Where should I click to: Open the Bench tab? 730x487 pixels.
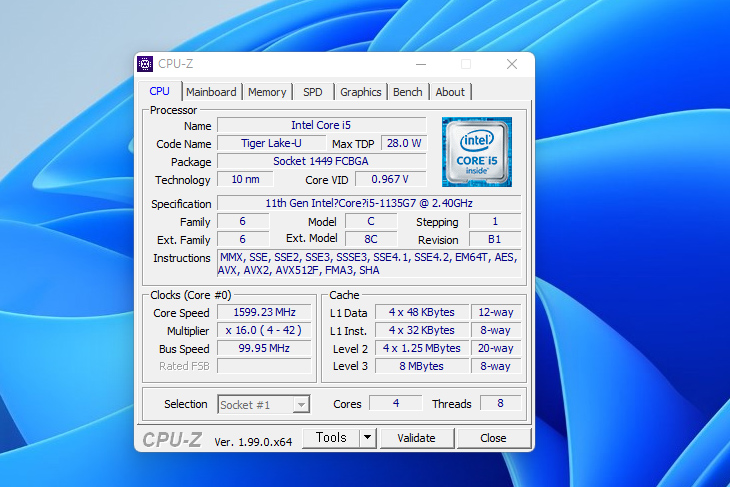408,92
